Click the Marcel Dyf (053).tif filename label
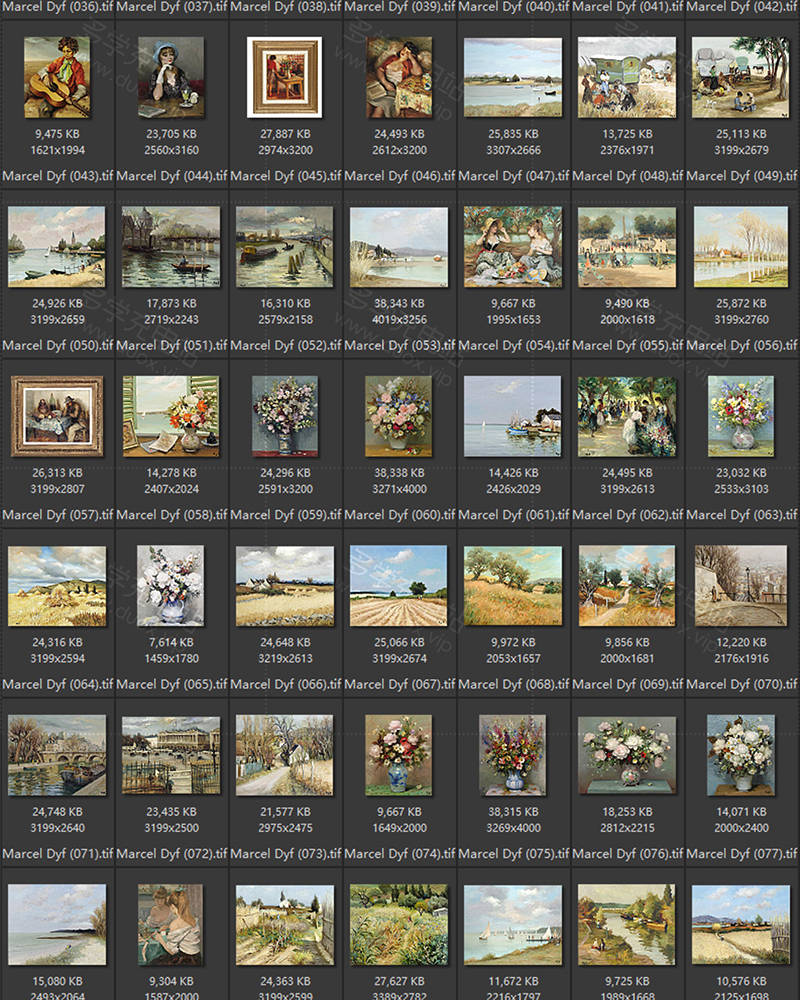 pos(399,345)
